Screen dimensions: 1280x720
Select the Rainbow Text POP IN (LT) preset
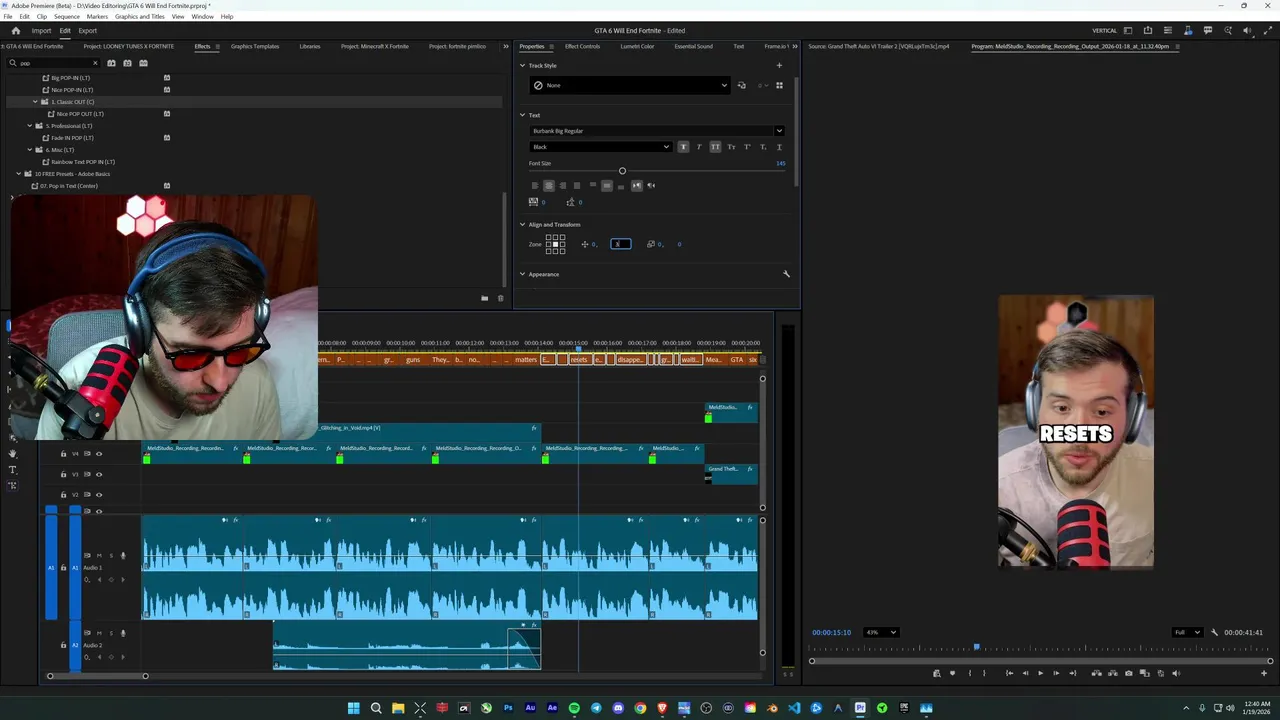(84, 162)
